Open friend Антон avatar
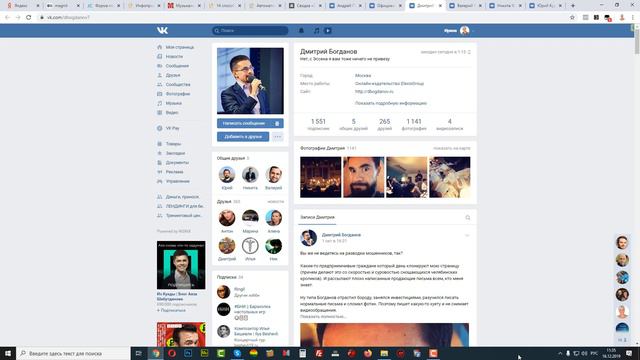 tap(227, 218)
